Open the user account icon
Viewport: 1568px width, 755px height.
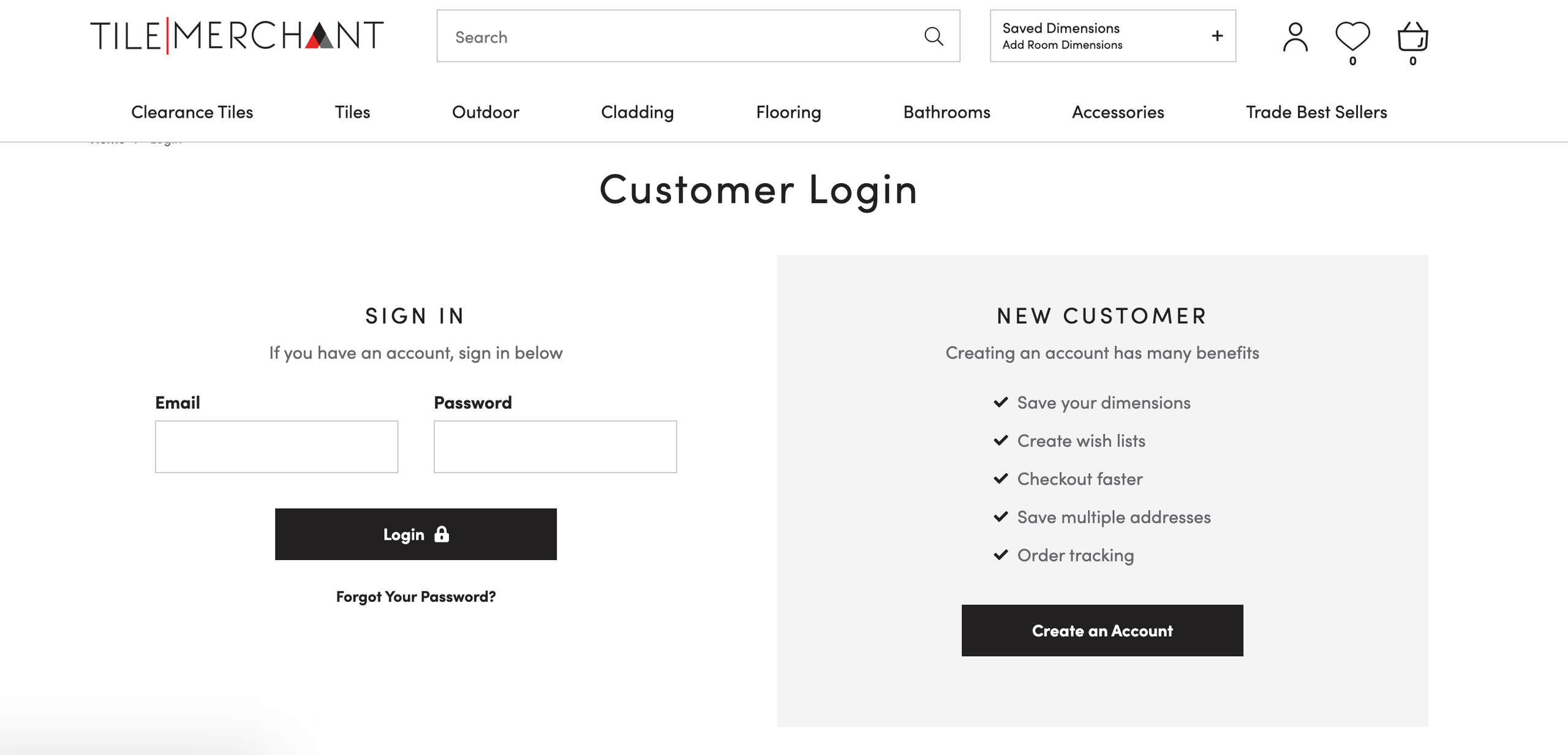1295,37
